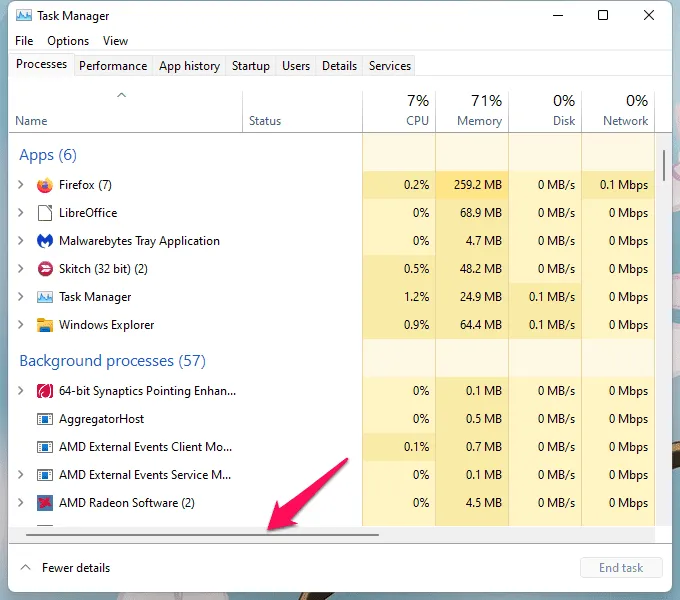The image size is (680, 600).
Task: Expand the Windows Explorer process row
Action: click(x=20, y=325)
